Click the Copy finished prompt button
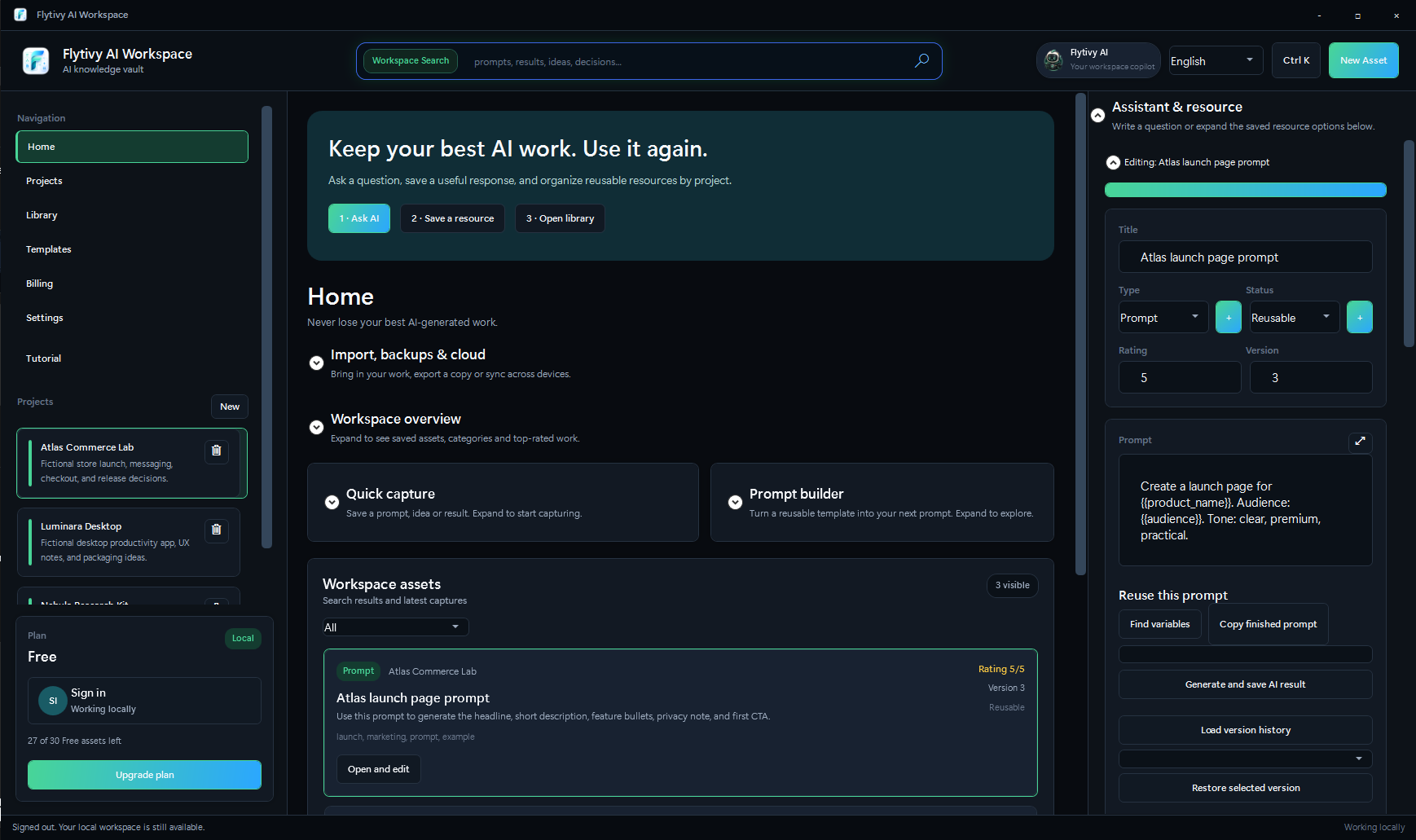Image resolution: width=1416 pixels, height=840 pixels. coord(1268,624)
